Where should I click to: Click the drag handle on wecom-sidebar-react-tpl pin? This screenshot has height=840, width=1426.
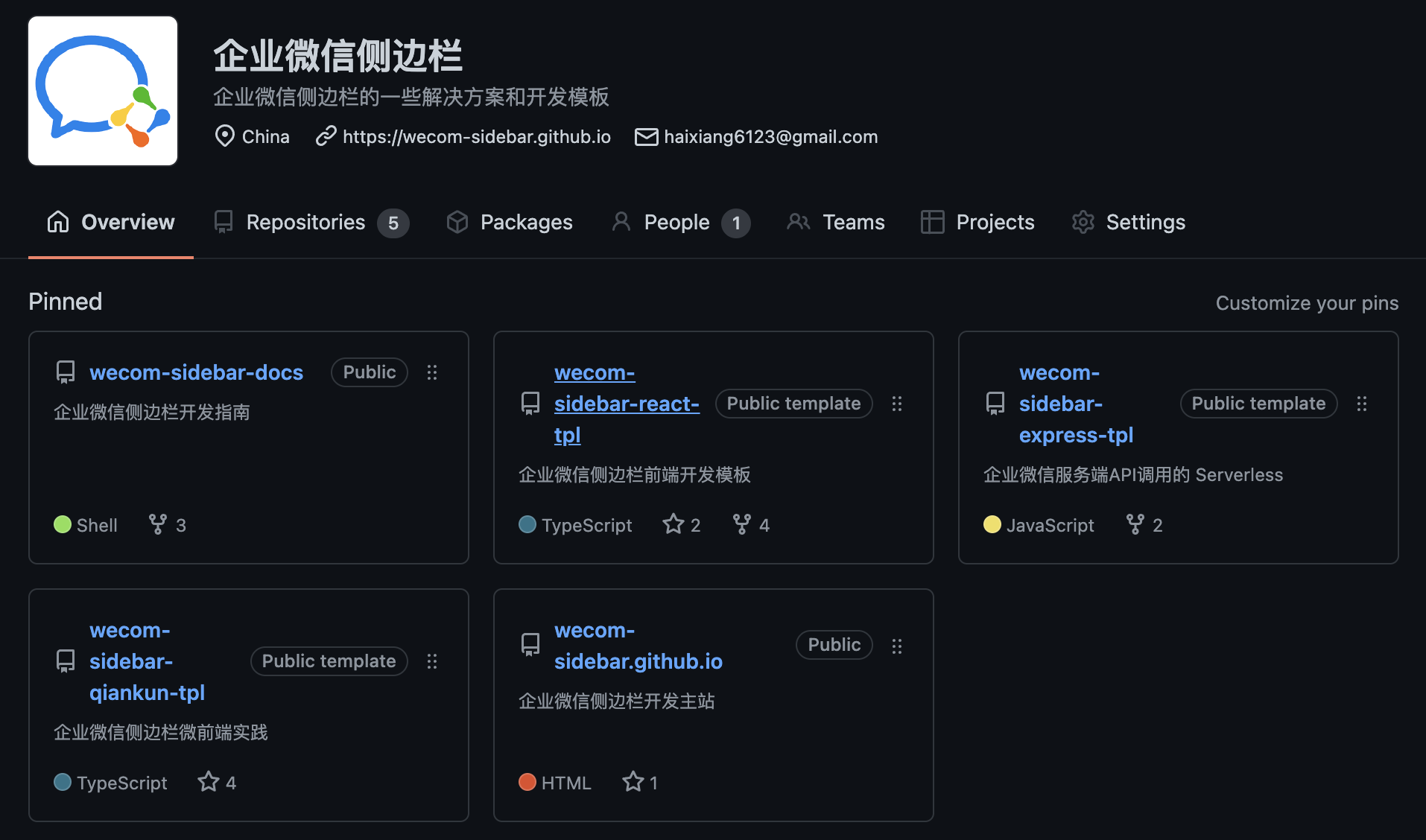click(x=897, y=404)
